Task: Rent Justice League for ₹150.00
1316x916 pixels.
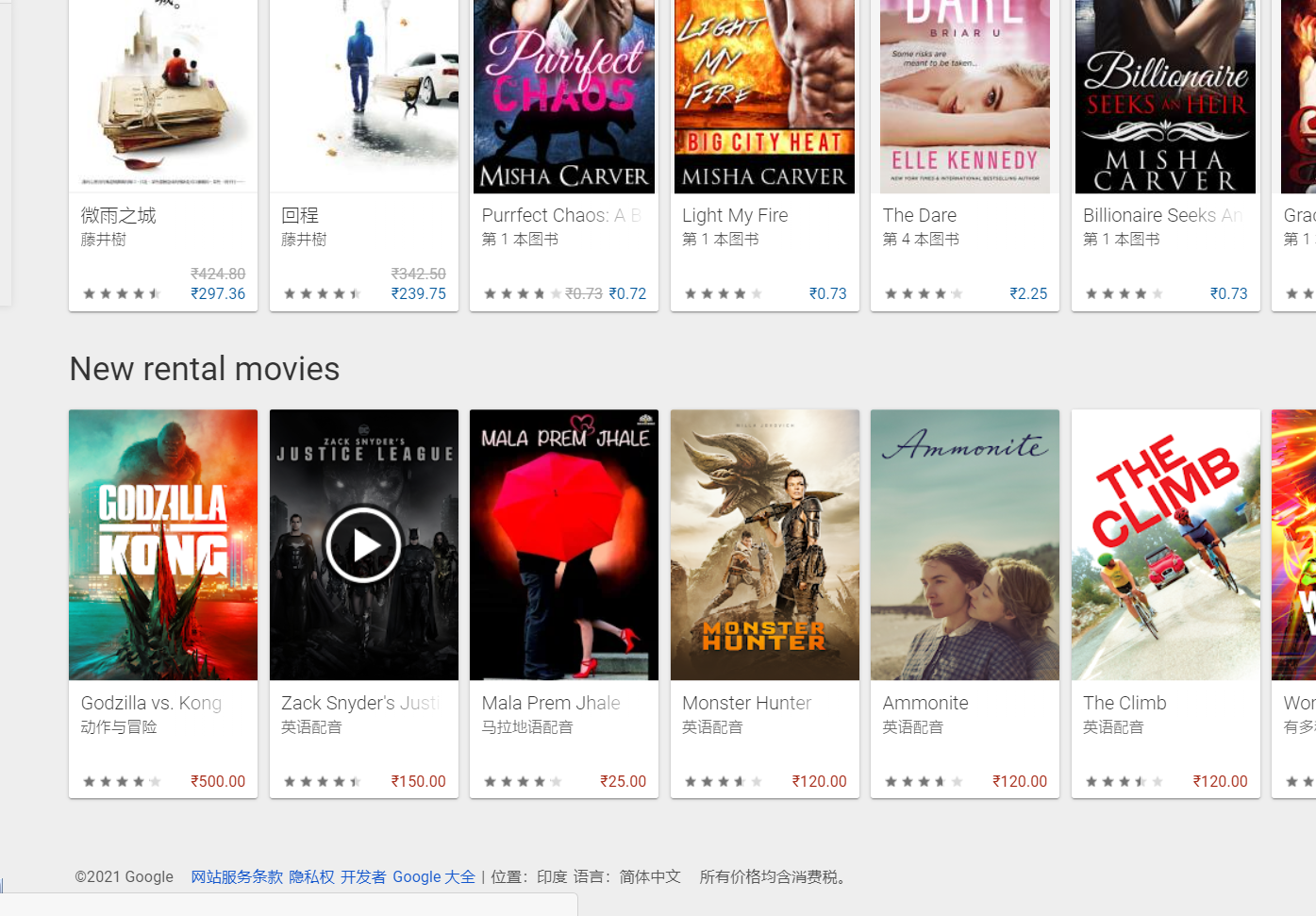Action: pyautogui.click(x=419, y=781)
